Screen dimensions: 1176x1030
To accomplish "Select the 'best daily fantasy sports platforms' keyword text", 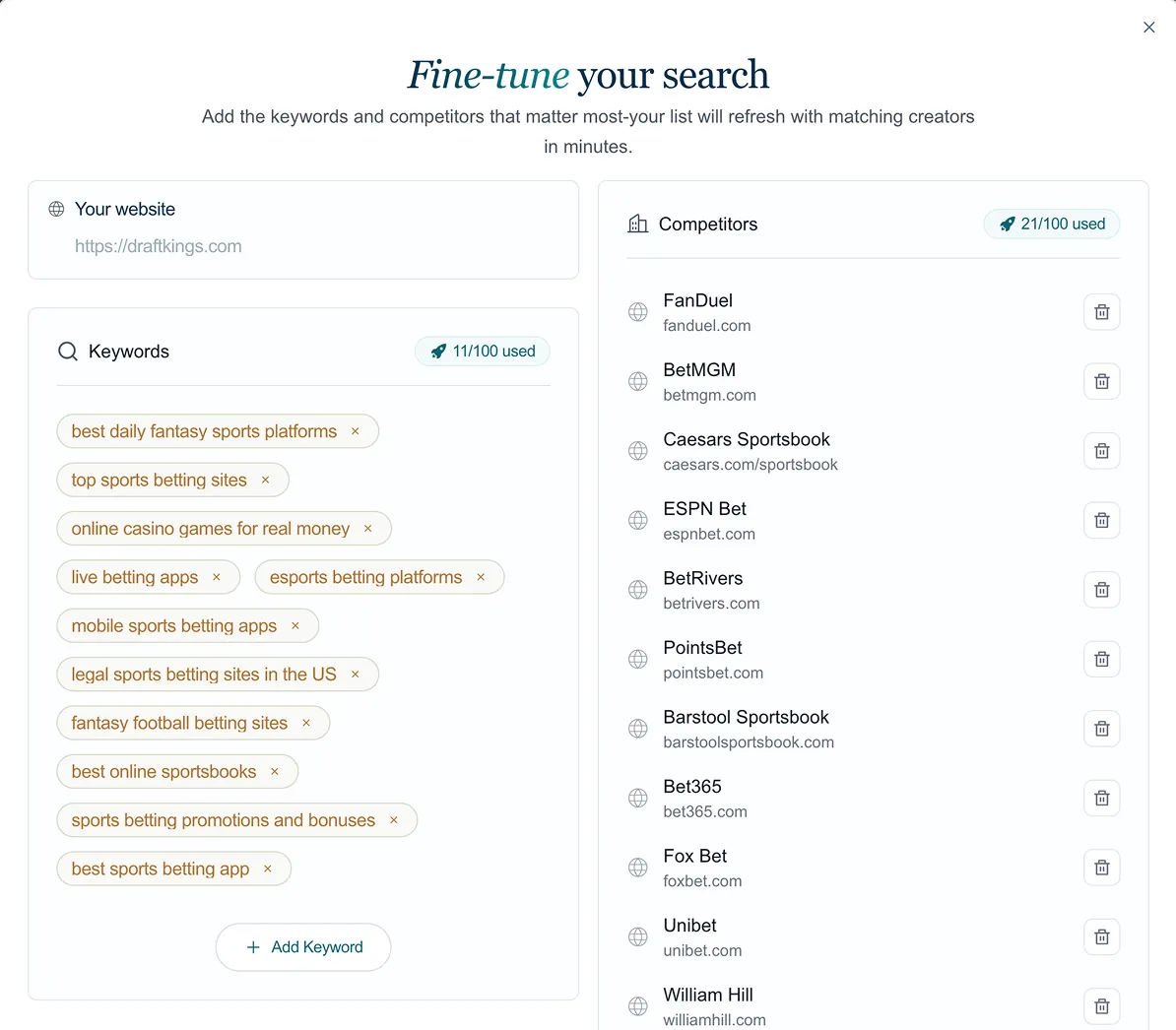I will pyautogui.click(x=204, y=431).
